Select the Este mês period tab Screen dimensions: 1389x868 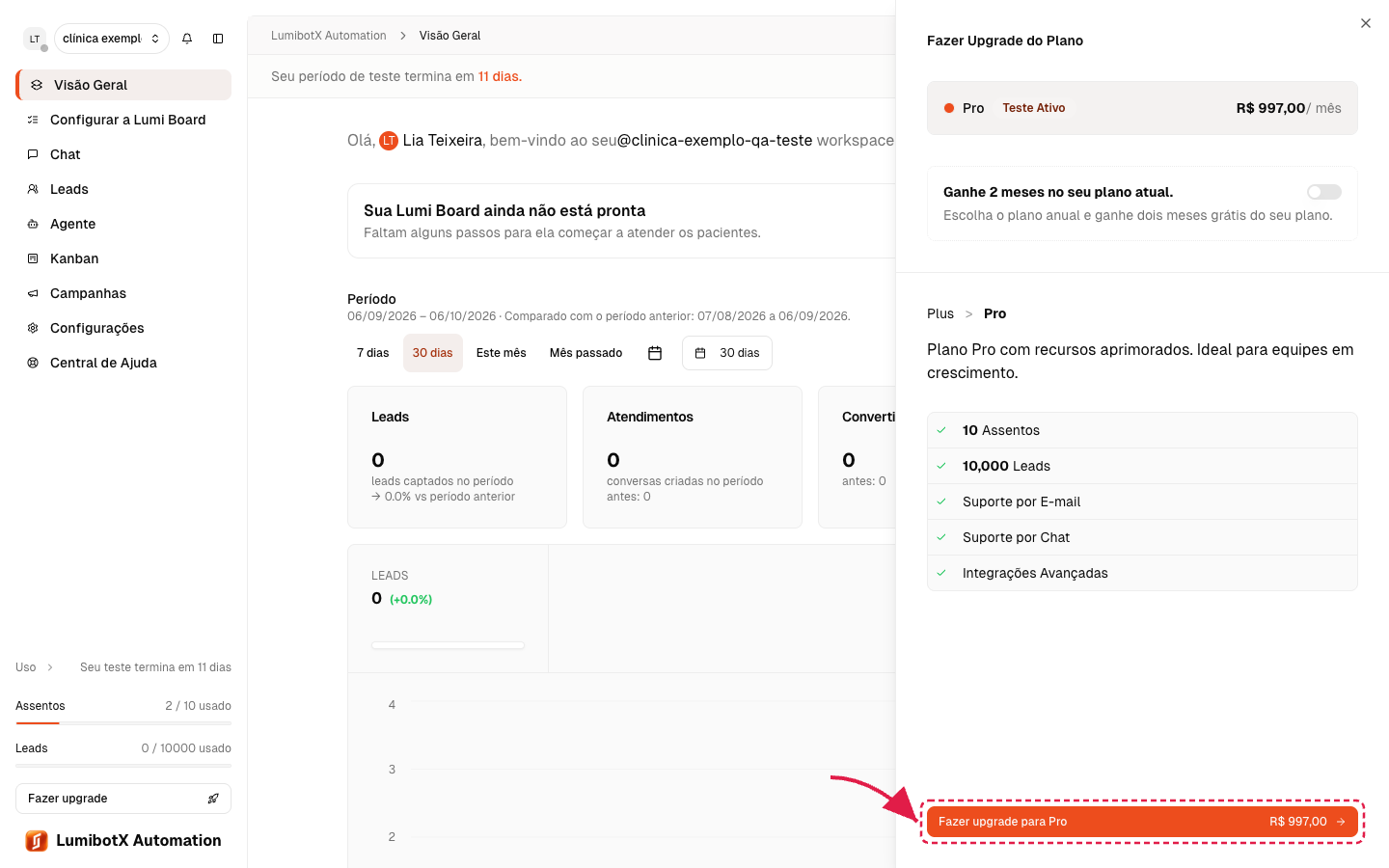pos(502,353)
